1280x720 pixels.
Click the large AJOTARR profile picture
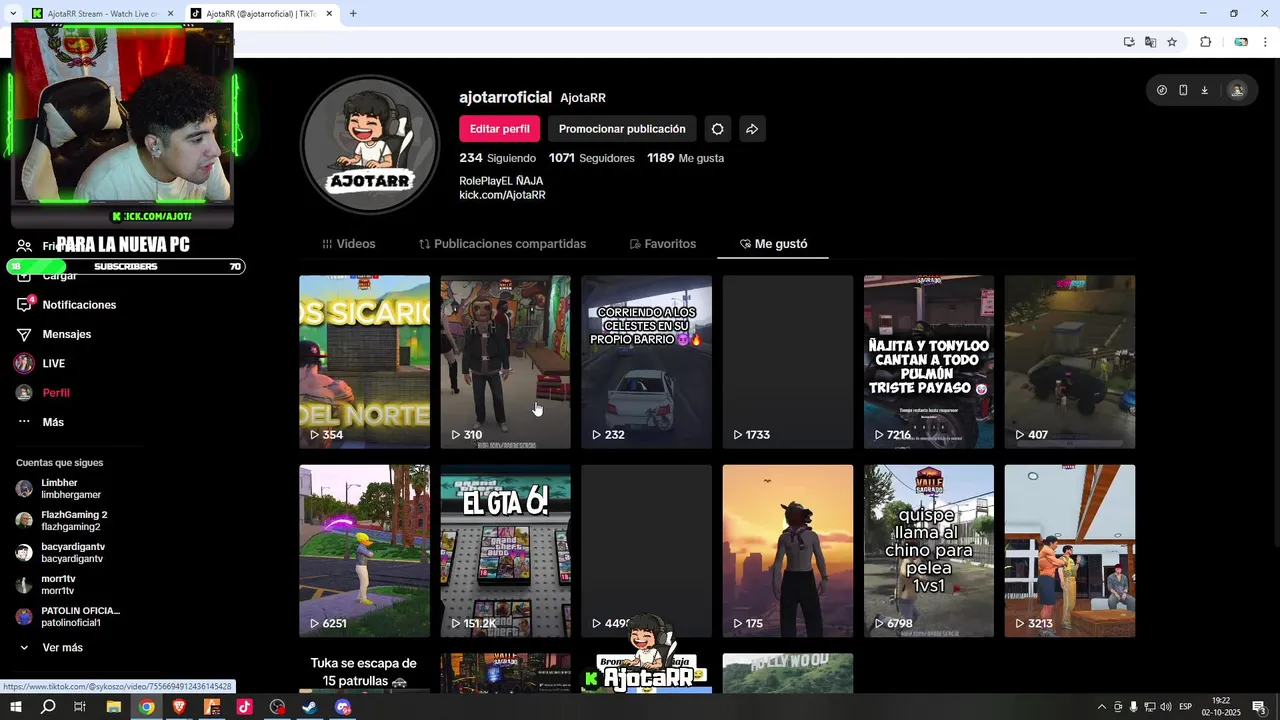[x=371, y=144]
